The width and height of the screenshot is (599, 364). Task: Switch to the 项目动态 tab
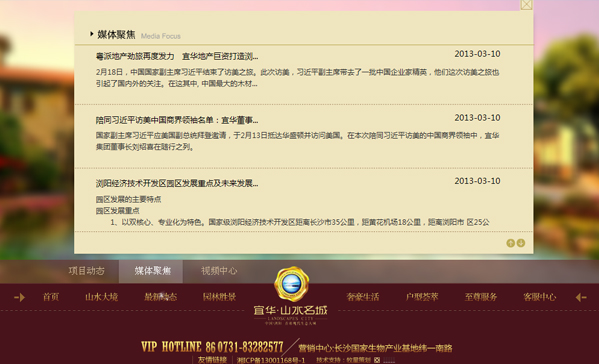click(x=86, y=271)
